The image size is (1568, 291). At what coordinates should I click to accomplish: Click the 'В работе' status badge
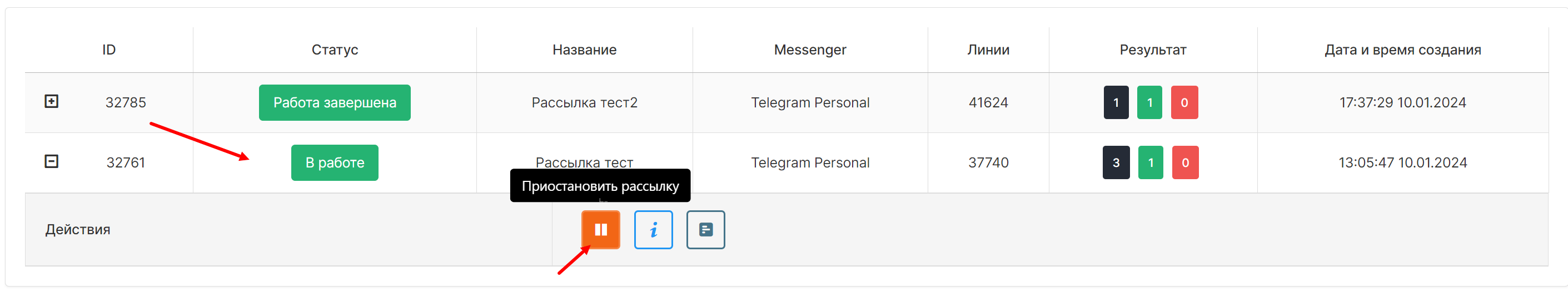click(x=334, y=162)
